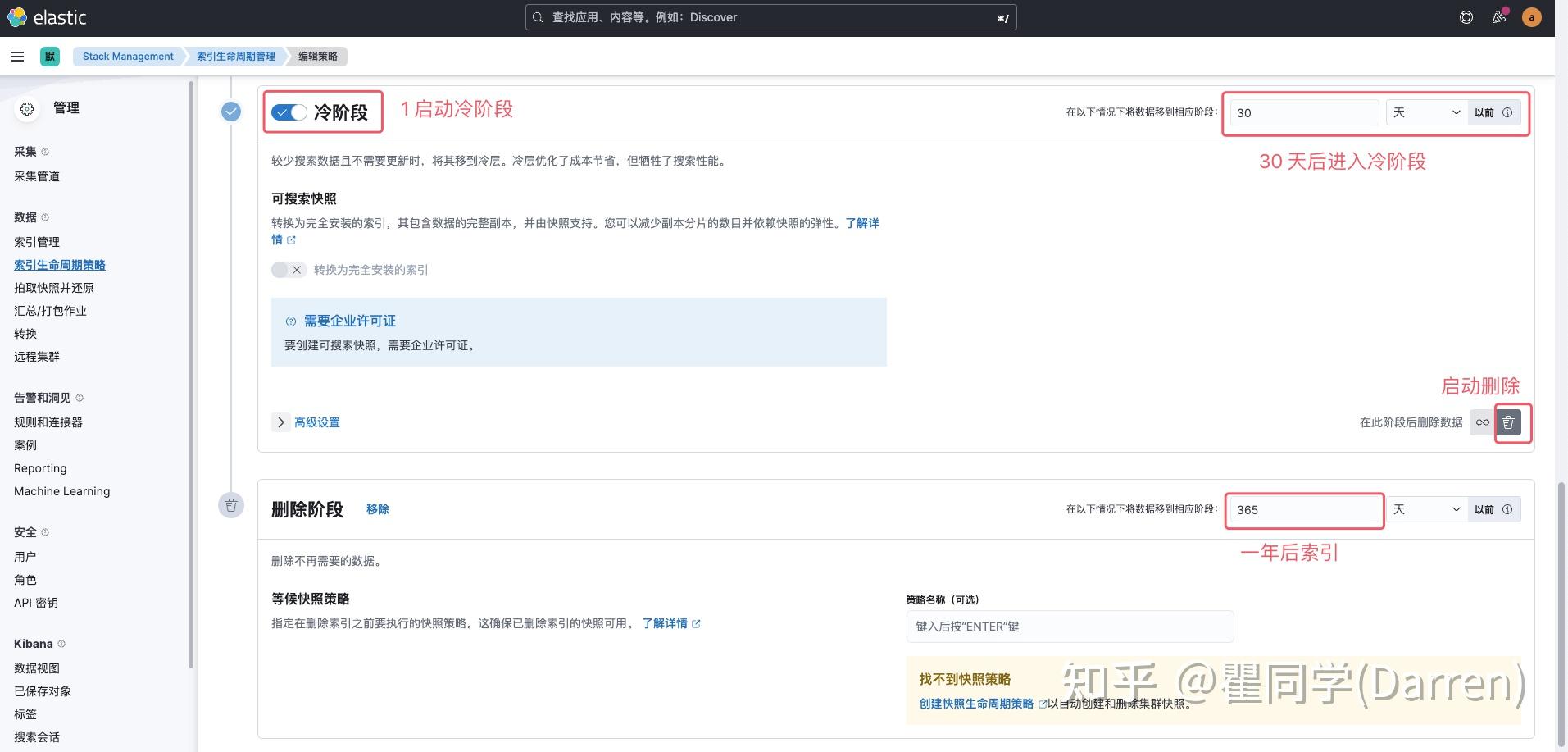This screenshot has height=752, width=1568.
Task: Select 索引管理 in the sidebar
Action: pos(36,241)
